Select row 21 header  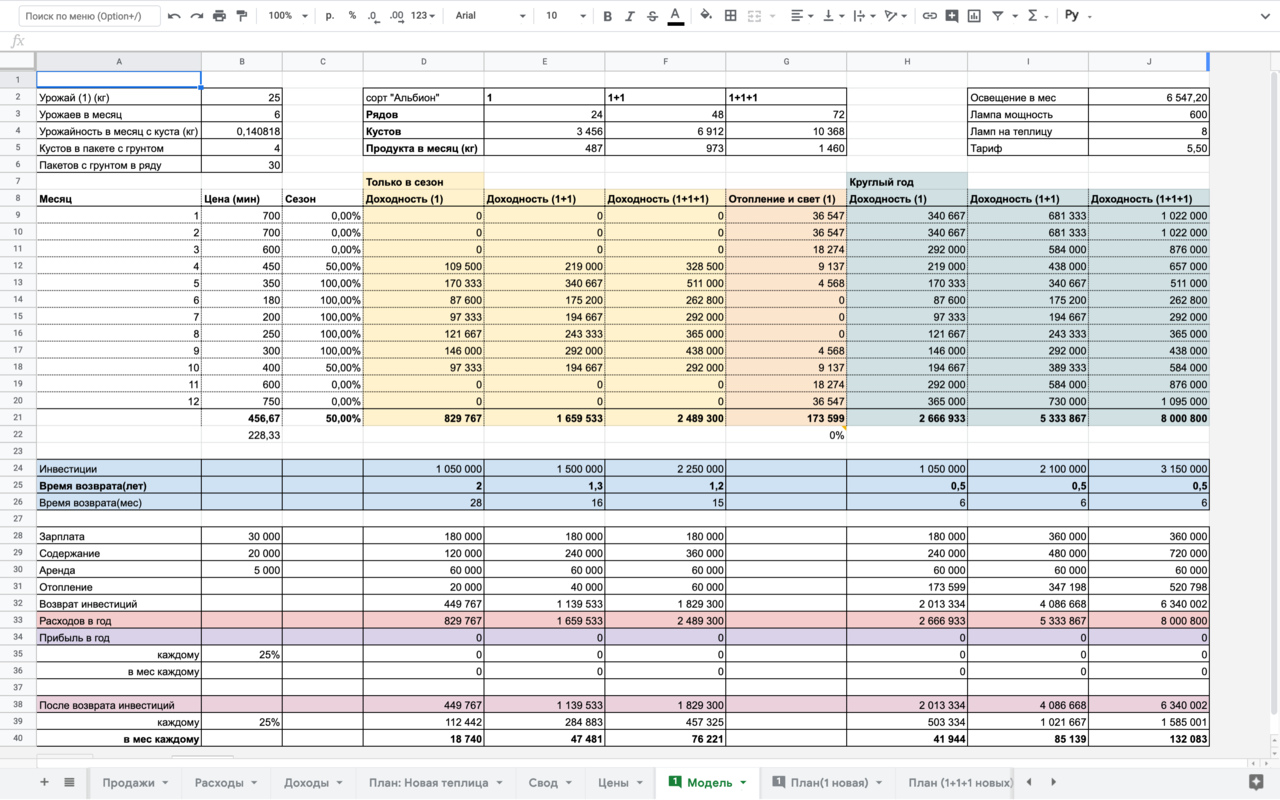click(18, 418)
